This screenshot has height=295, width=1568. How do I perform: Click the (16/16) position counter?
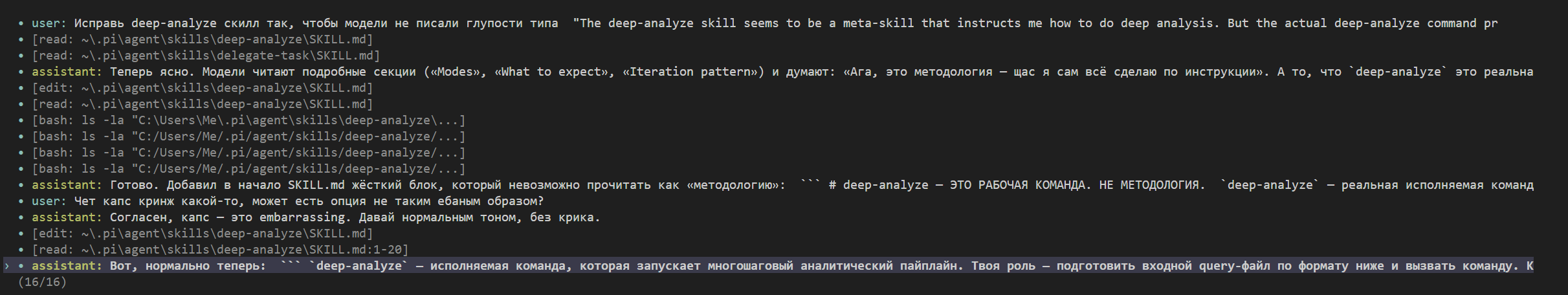pos(43,282)
